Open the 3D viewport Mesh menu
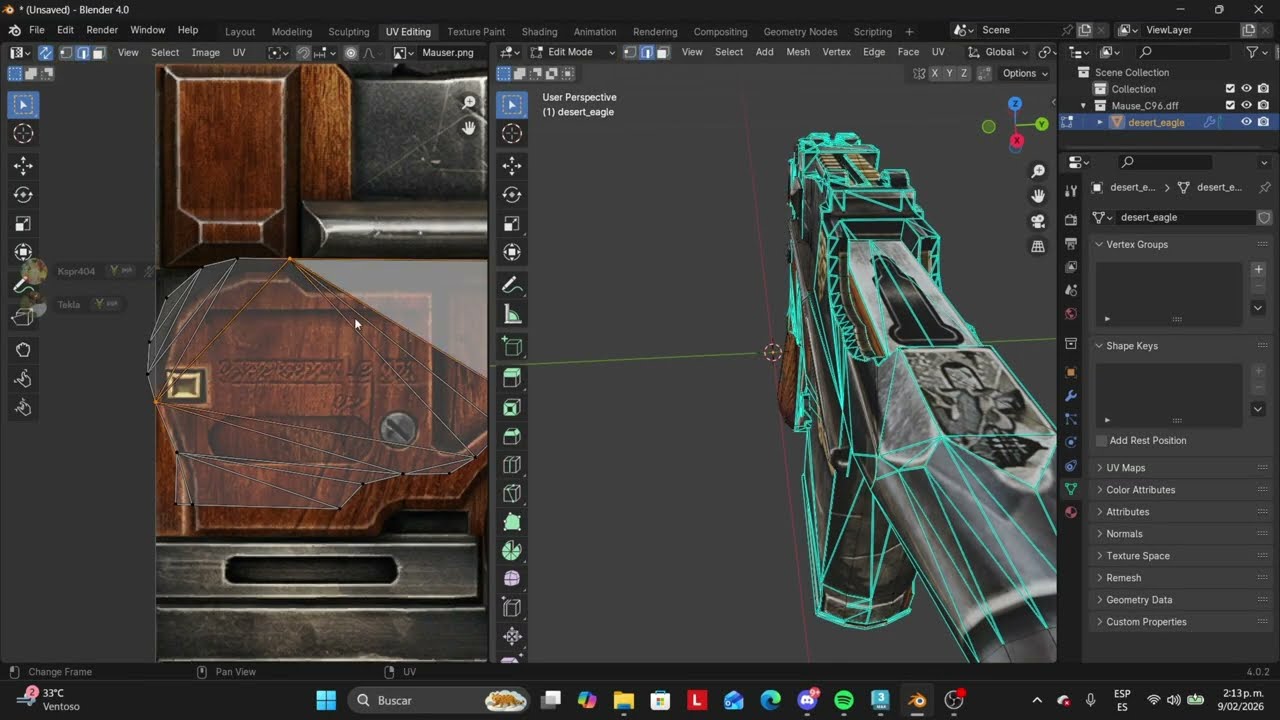This screenshot has height=720, width=1280. pyautogui.click(x=798, y=52)
